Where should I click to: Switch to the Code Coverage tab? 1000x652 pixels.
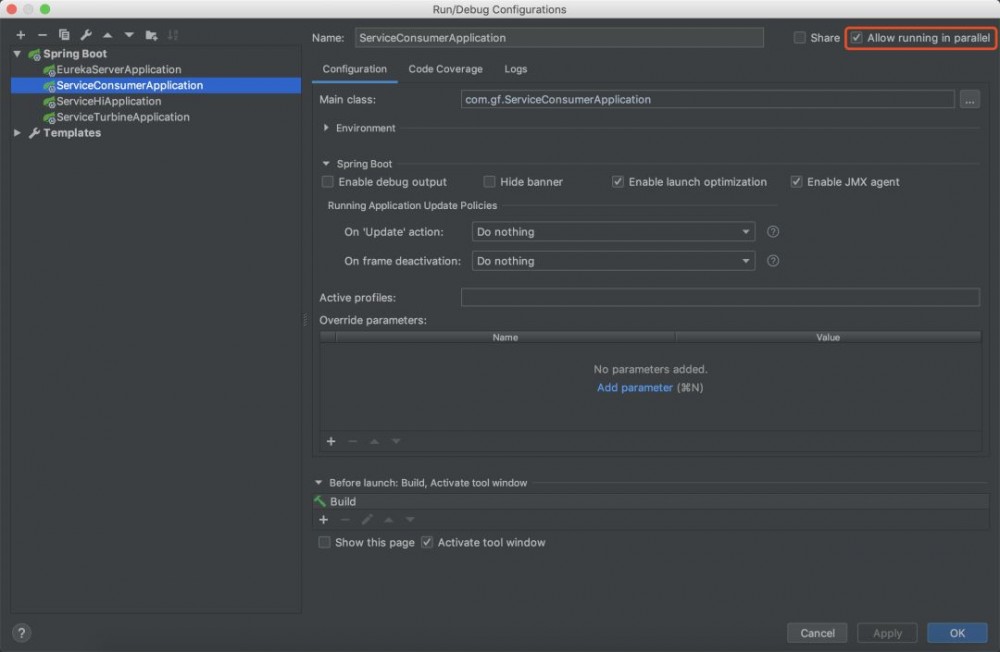[445, 69]
